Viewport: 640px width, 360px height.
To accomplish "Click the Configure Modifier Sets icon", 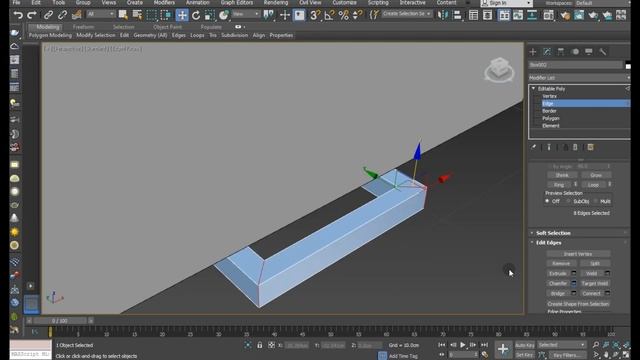I will coord(590,147).
